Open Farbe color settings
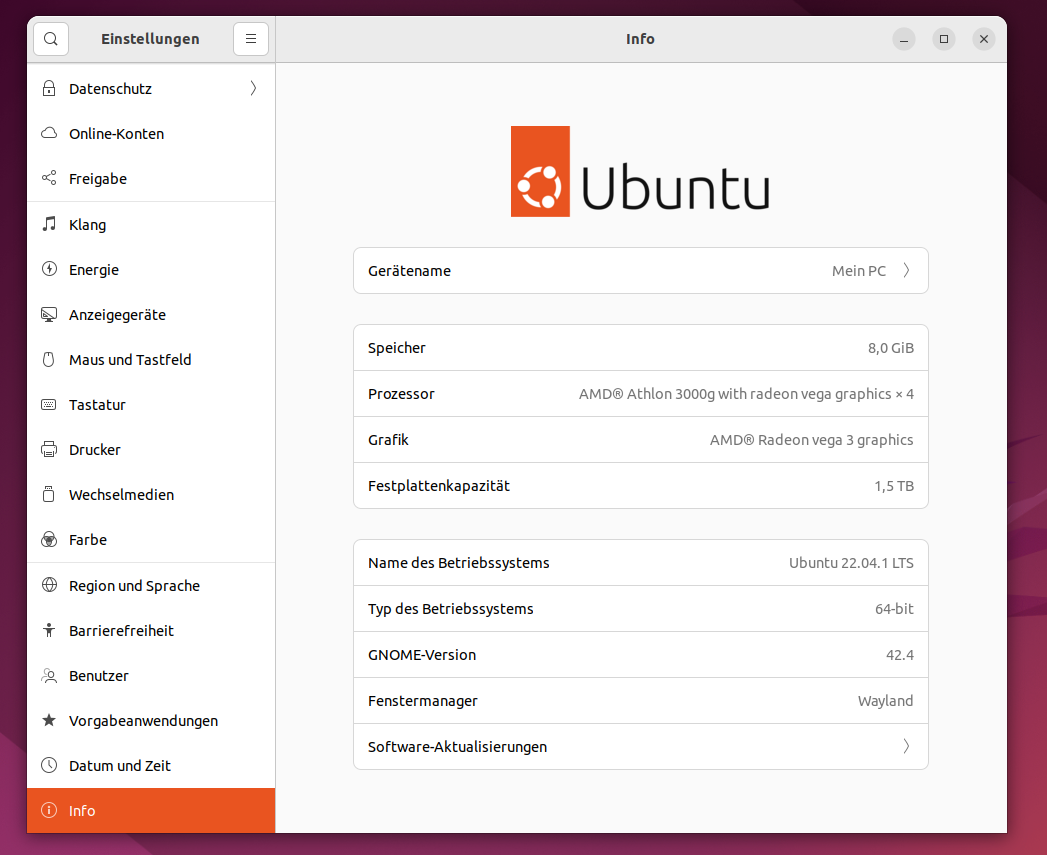This screenshot has width=1047, height=855. (151, 540)
